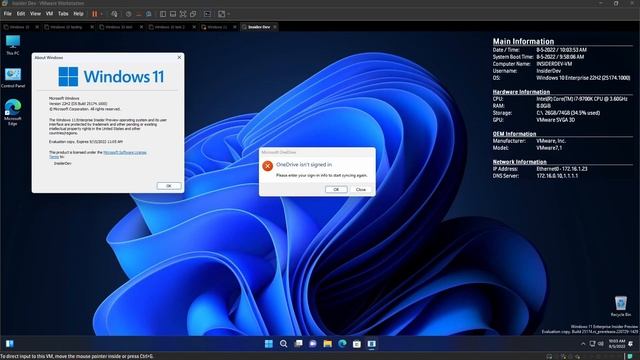The width and height of the screenshot is (640, 360).
Task: Close the Windows 10 testing tab
Action: [x=92, y=27]
